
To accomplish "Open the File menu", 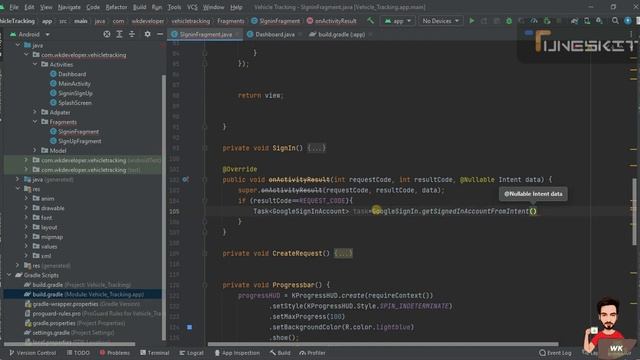I will click(x=14, y=7).
